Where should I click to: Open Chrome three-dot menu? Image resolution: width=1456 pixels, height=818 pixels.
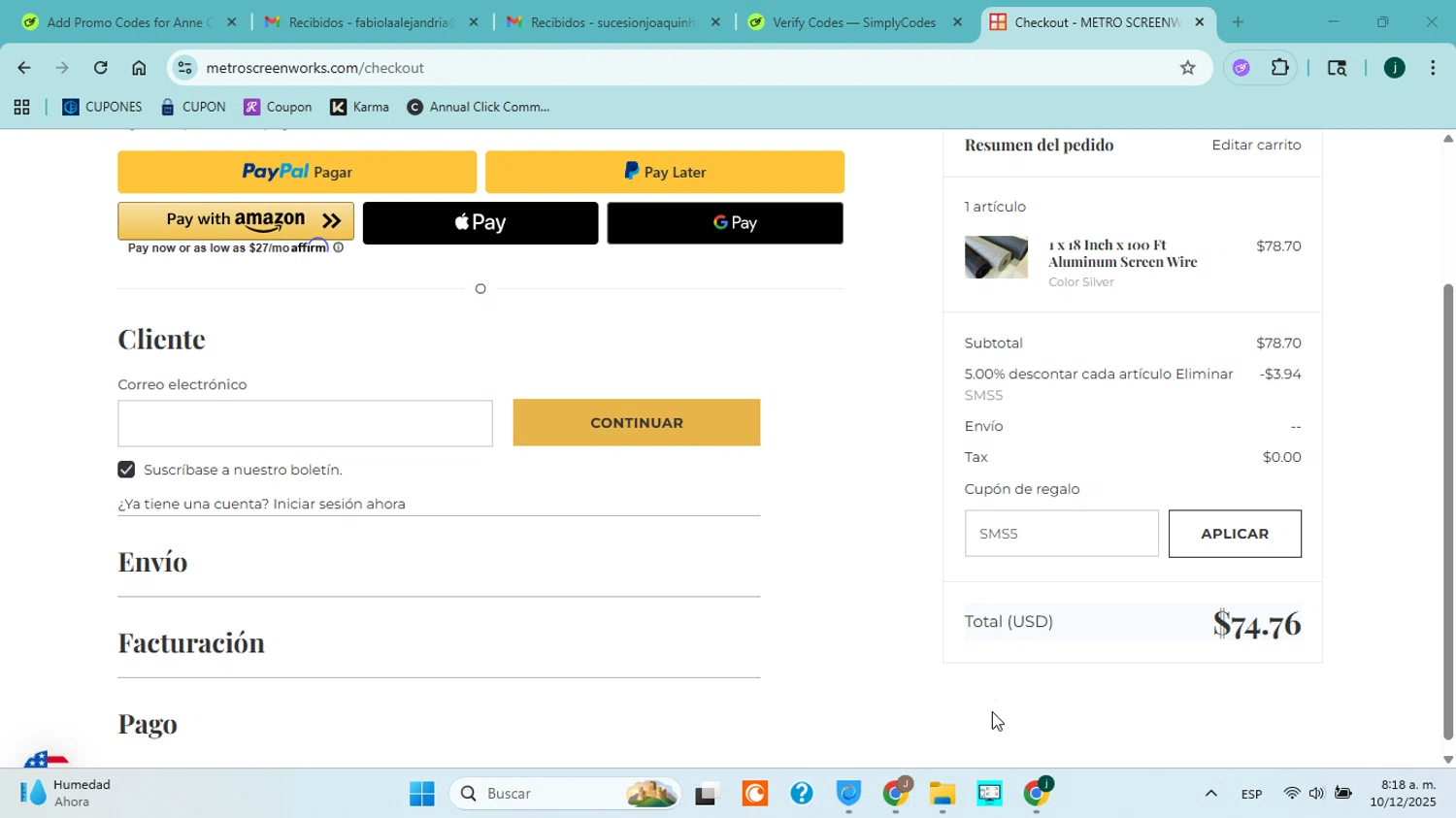(x=1433, y=68)
